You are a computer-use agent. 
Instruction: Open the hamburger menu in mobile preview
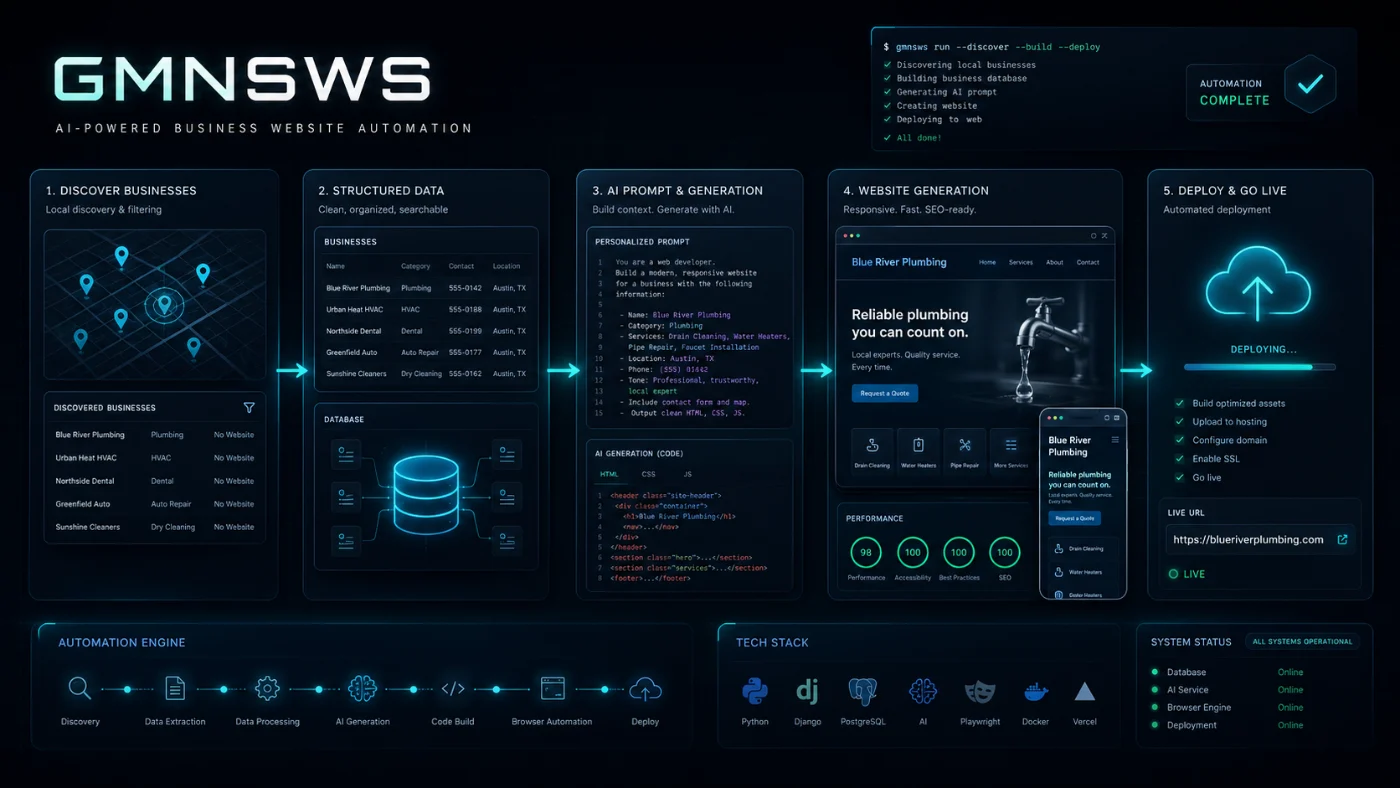pyautogui.click(x=1115, y=440)
